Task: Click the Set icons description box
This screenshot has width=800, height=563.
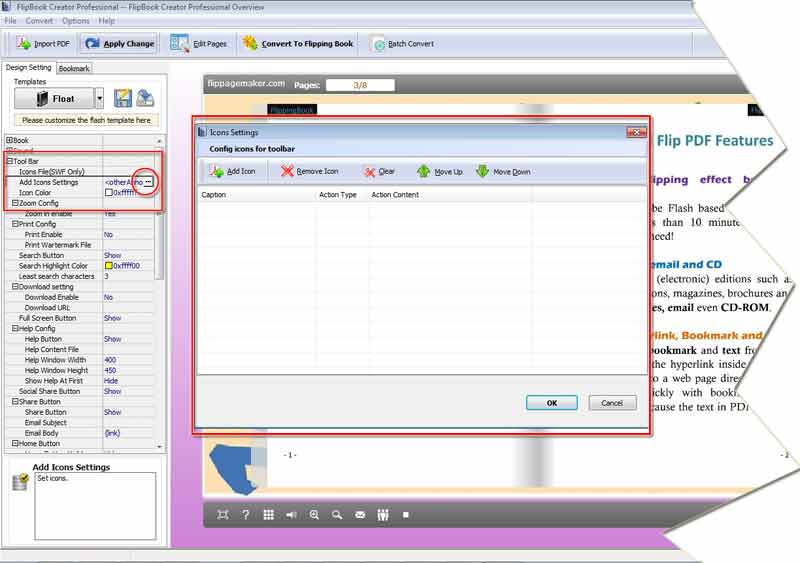Action: click(x=95, y=505)
